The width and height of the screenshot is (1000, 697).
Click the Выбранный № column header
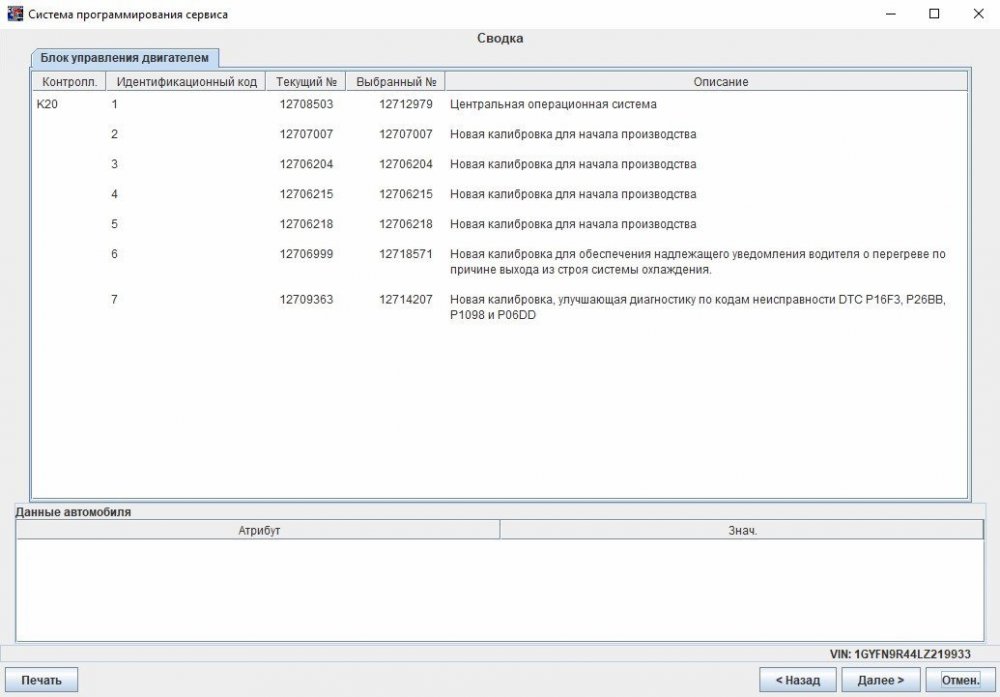pyautogui.click(x=396, y=82)
